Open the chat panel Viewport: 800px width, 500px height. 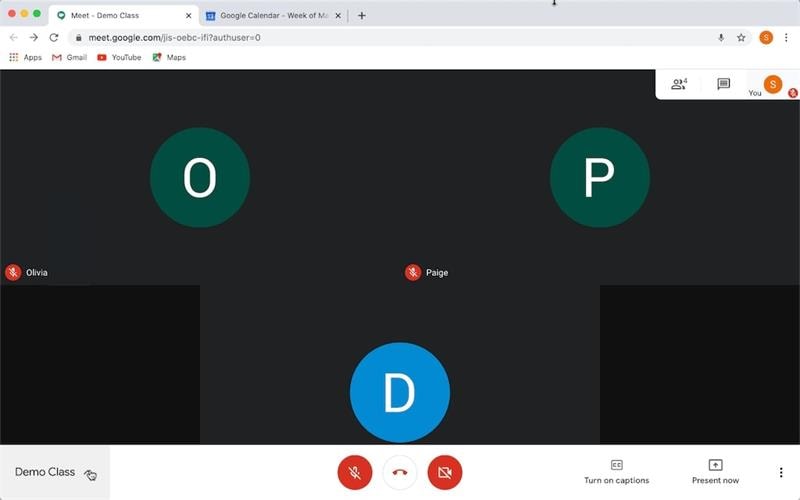click(723, 84)
